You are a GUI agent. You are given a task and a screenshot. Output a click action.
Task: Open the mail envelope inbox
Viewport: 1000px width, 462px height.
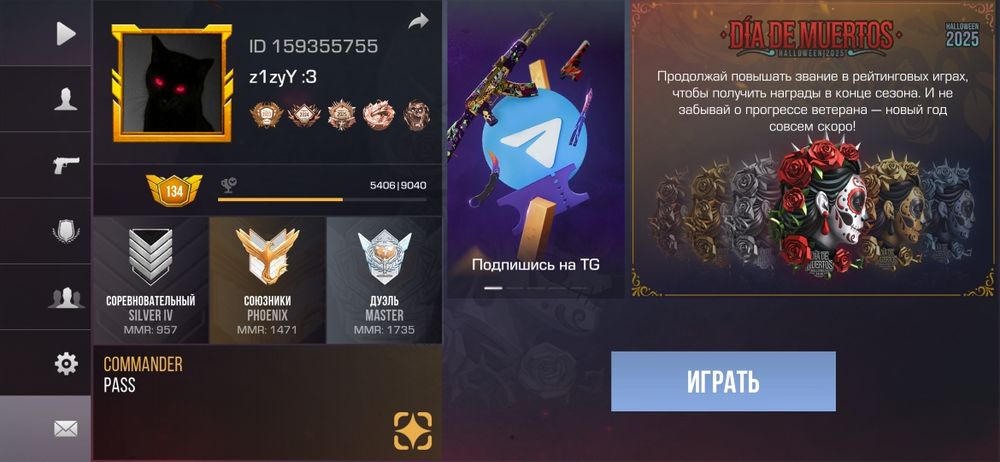coord(66,429)
